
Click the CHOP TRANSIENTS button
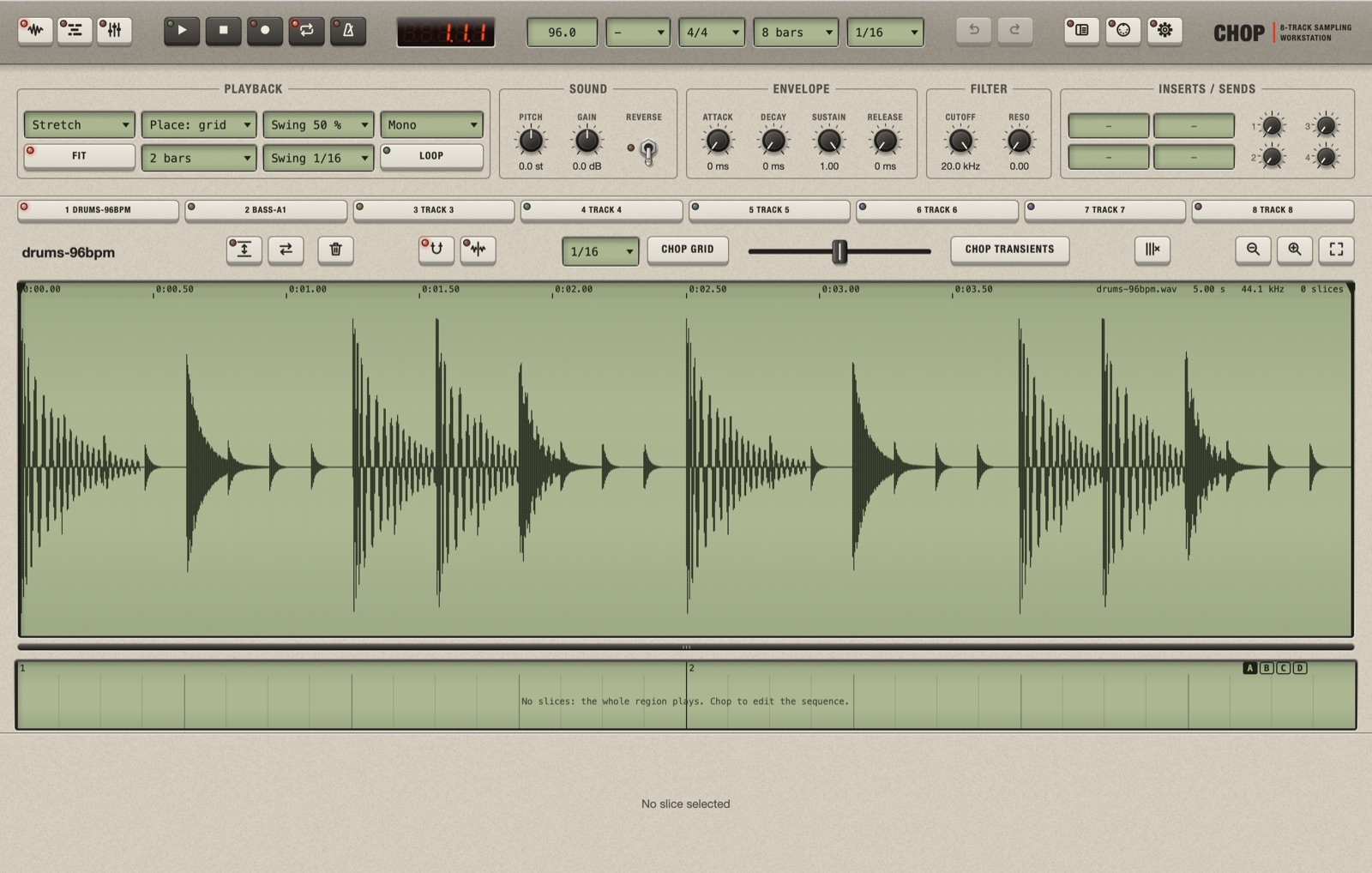pos(1009,250)
